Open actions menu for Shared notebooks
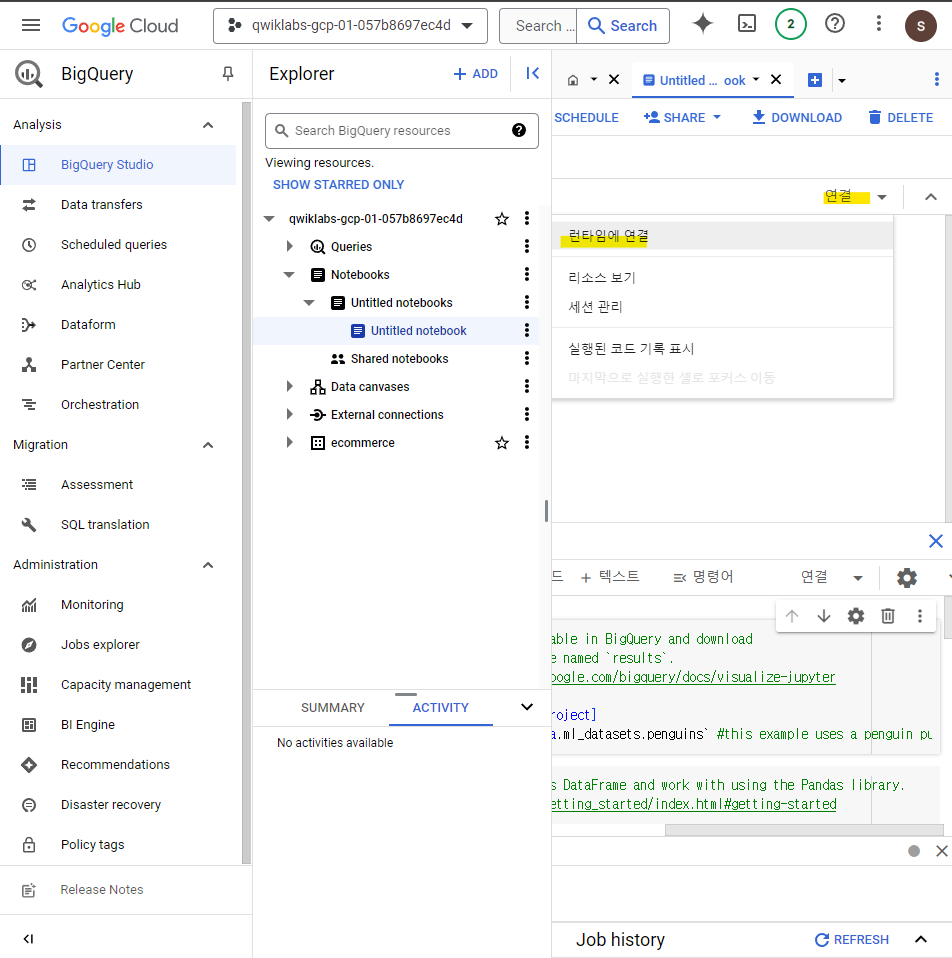 [527, 359]
